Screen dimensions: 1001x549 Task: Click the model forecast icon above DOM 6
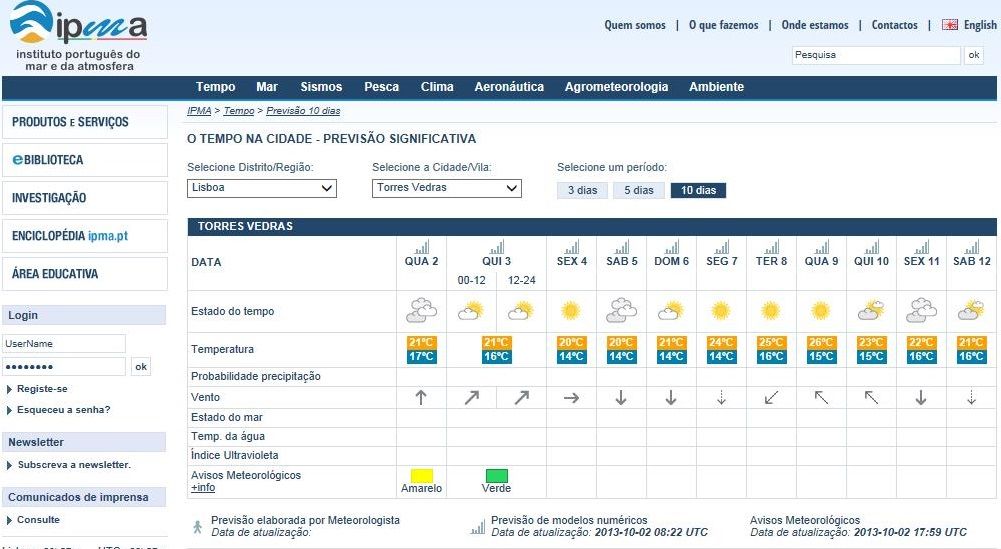tap(672, 247)
